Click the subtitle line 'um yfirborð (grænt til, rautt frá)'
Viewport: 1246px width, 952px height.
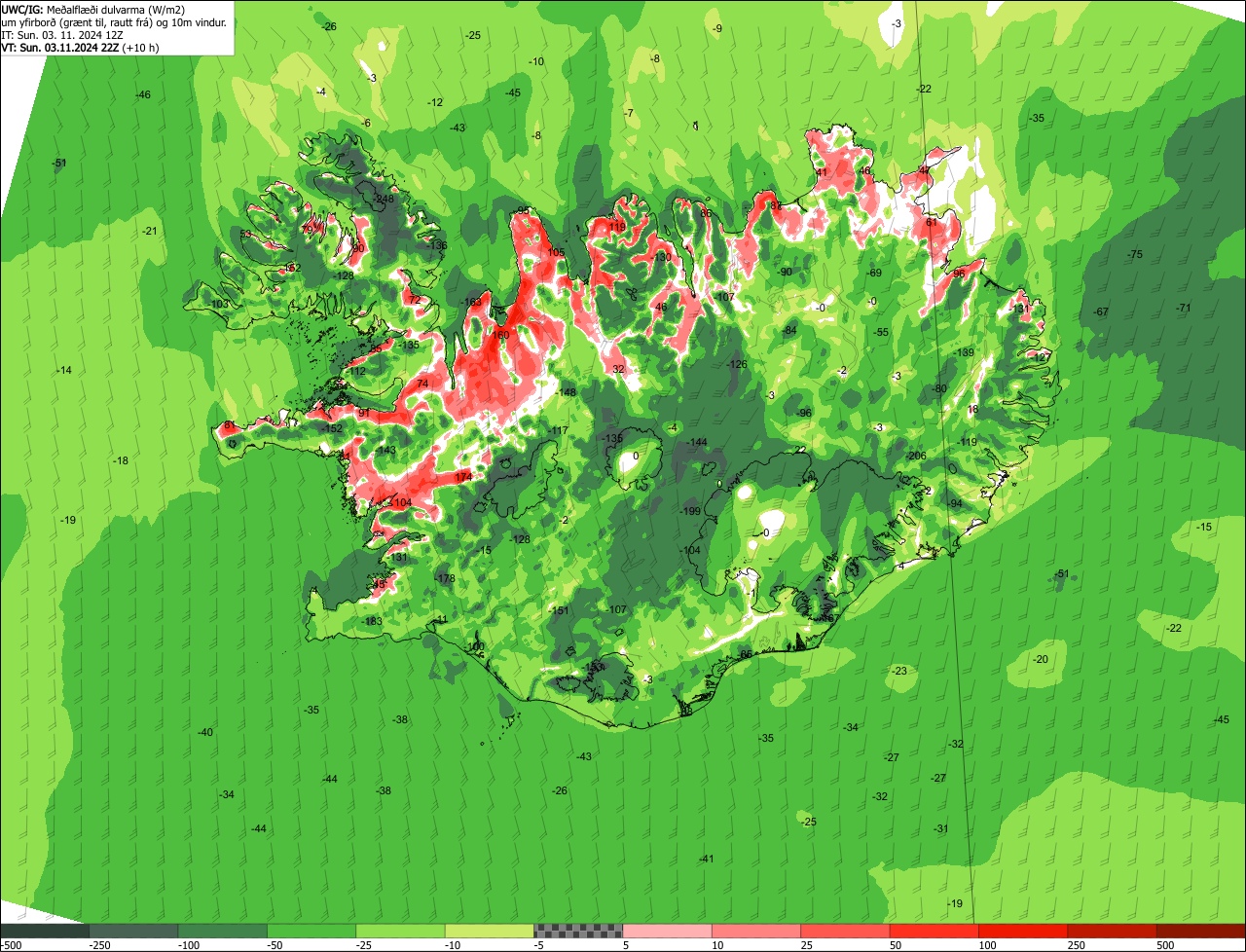77,21
